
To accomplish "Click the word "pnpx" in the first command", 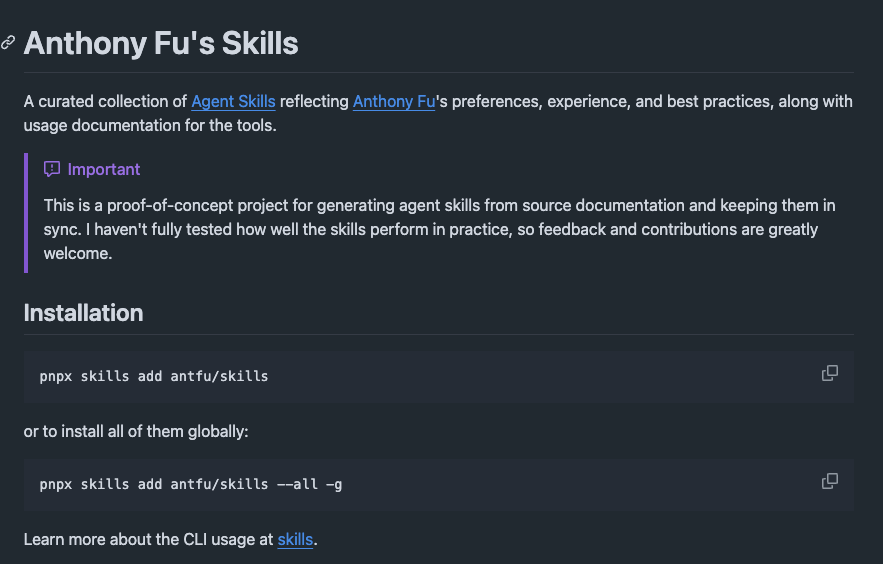I will click(56, 377).
